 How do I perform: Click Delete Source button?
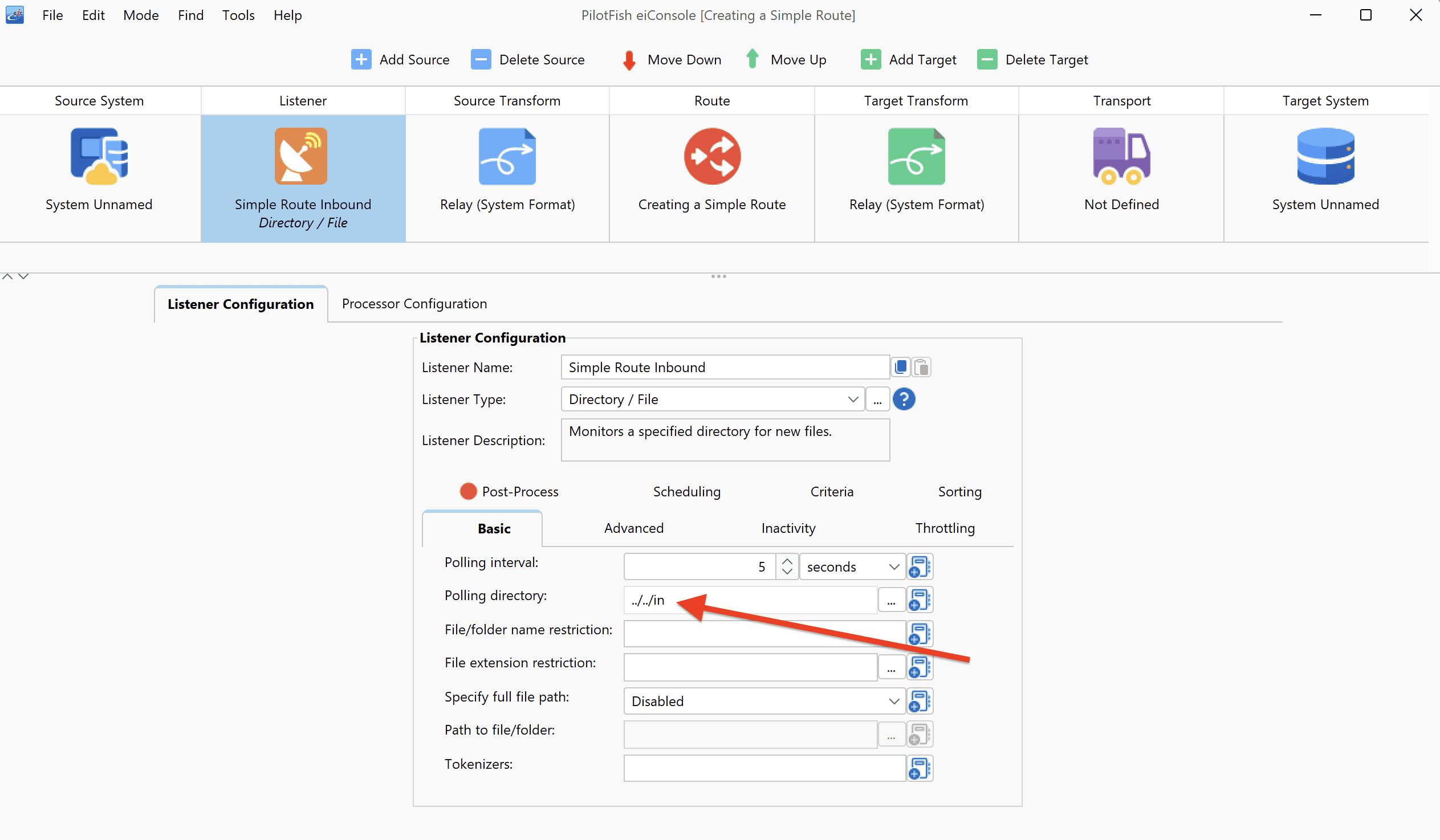coord(528,59)
